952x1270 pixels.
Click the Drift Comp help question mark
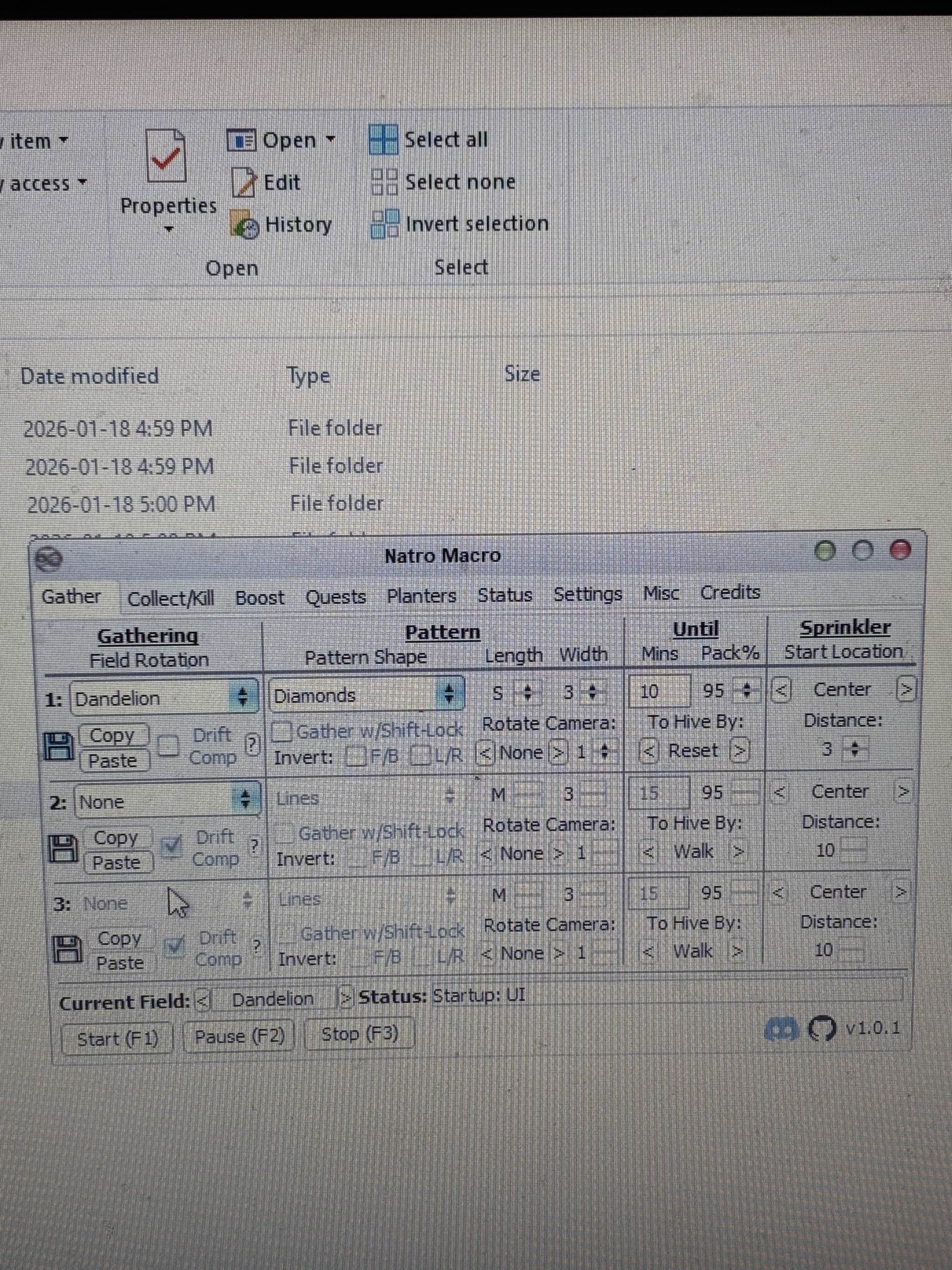tap(252, 745)
